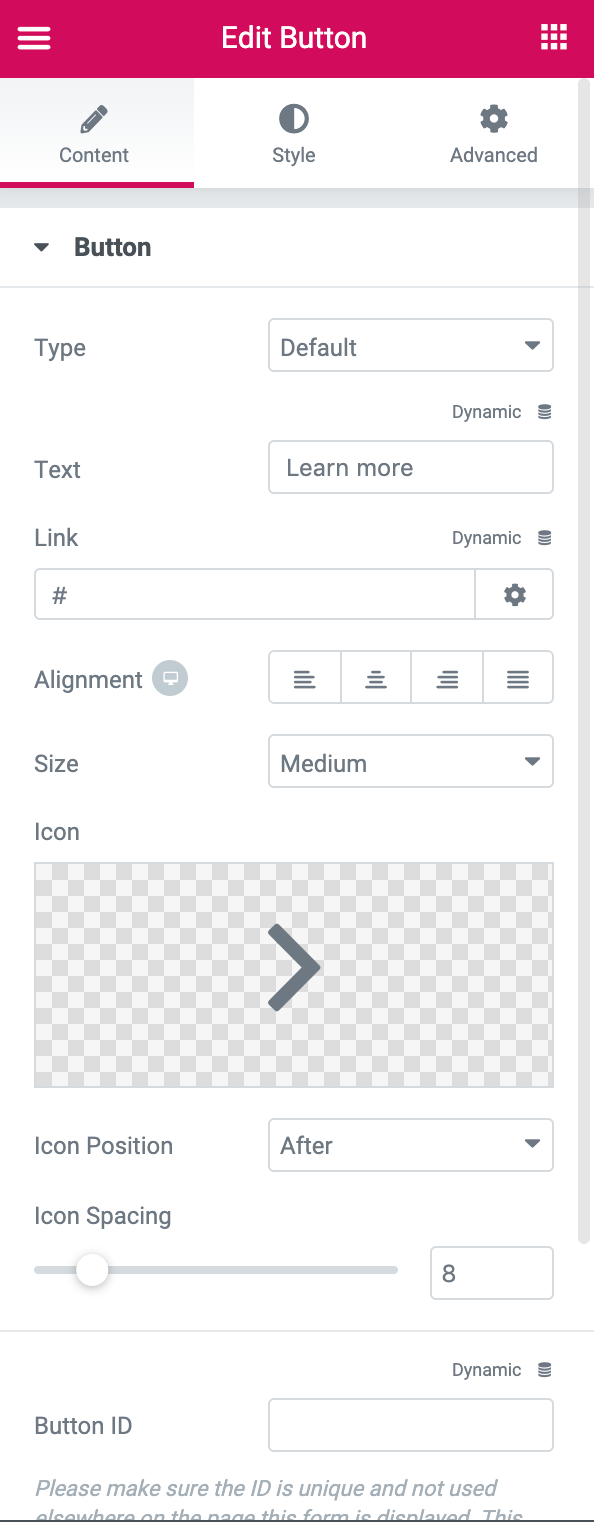Screen dimensions: 594x1522
Task: Open the Size dropdown set to Medium
Action: click(410, 761)
